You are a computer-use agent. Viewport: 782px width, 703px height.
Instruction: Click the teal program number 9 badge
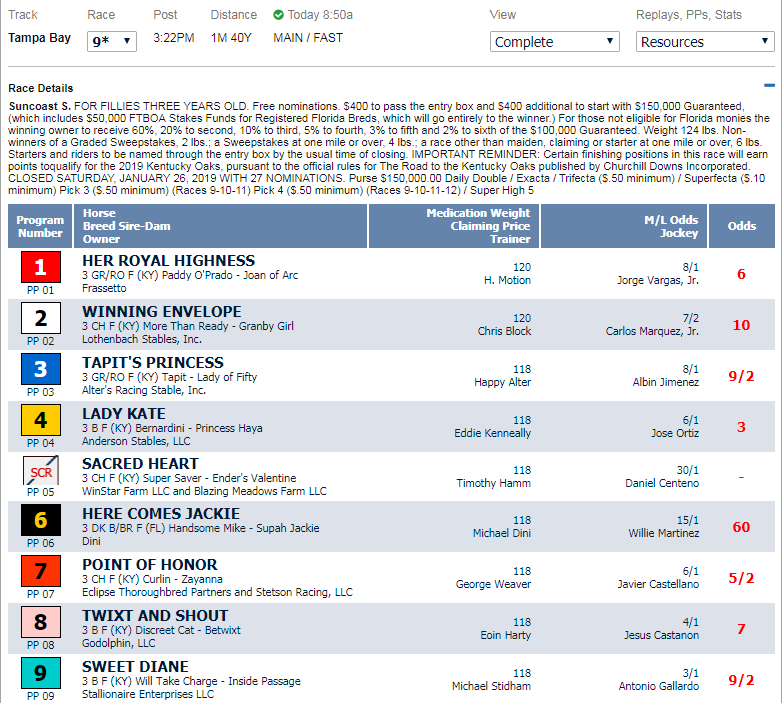point(41,674)
